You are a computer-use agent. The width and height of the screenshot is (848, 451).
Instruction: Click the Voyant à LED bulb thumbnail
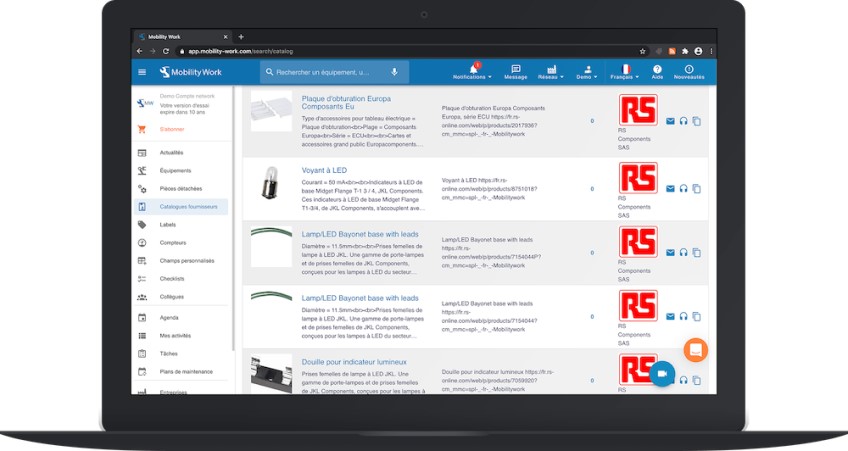pyautogui.click(x=271, y=183)
